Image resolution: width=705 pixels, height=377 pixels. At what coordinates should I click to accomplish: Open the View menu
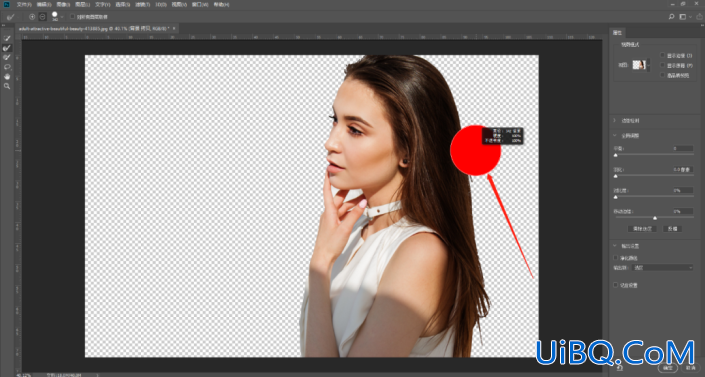click(x=179, y=4)
